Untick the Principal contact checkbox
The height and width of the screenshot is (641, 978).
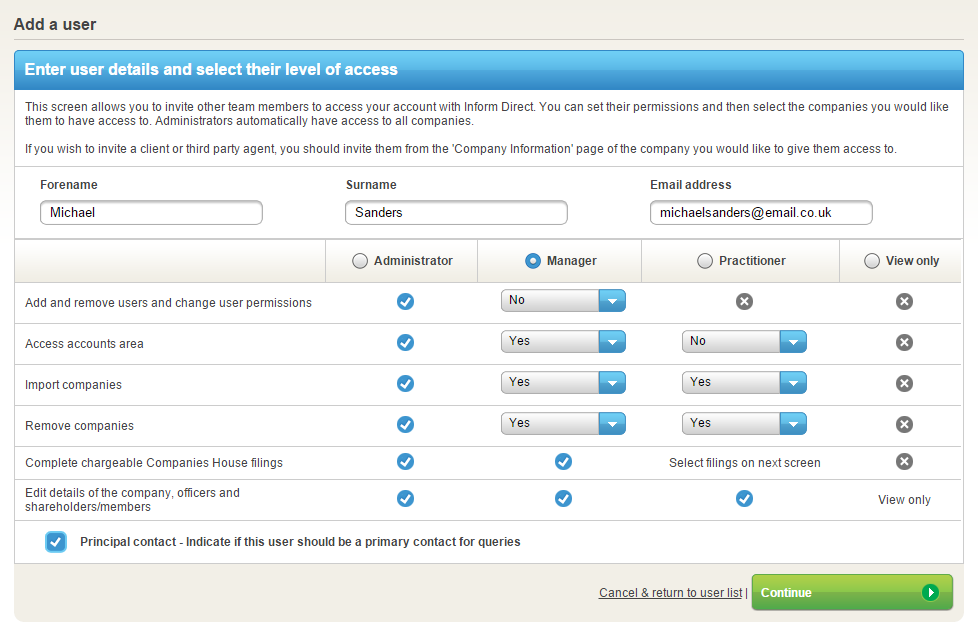click(x=56, y=542)
